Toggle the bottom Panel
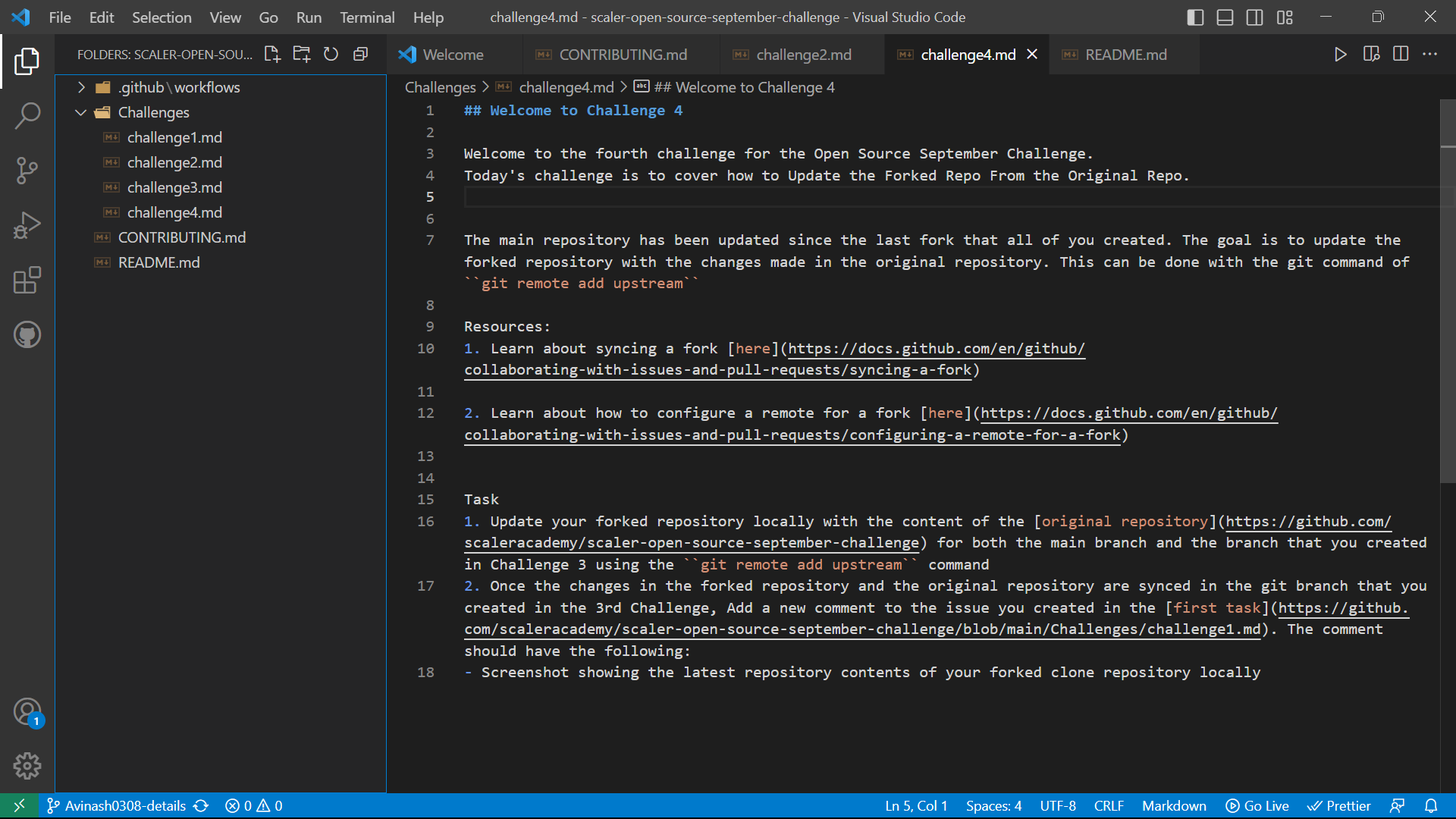Viewport: 1456px width, 819px height. [x=1225, y=17]
